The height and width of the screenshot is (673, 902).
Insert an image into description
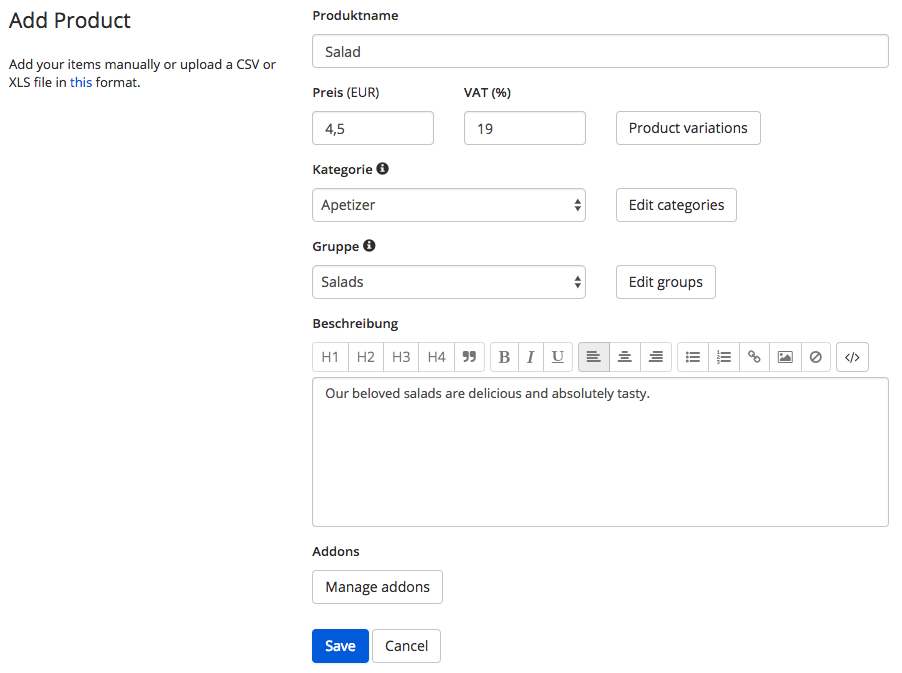785,357
